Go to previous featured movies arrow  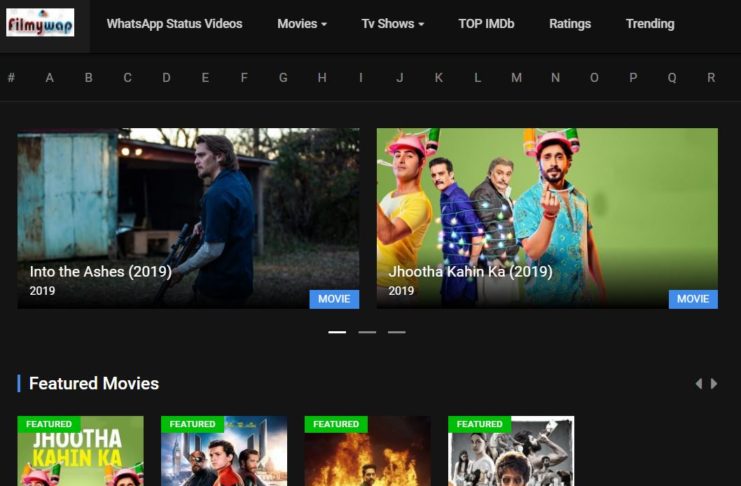(698, 384)
